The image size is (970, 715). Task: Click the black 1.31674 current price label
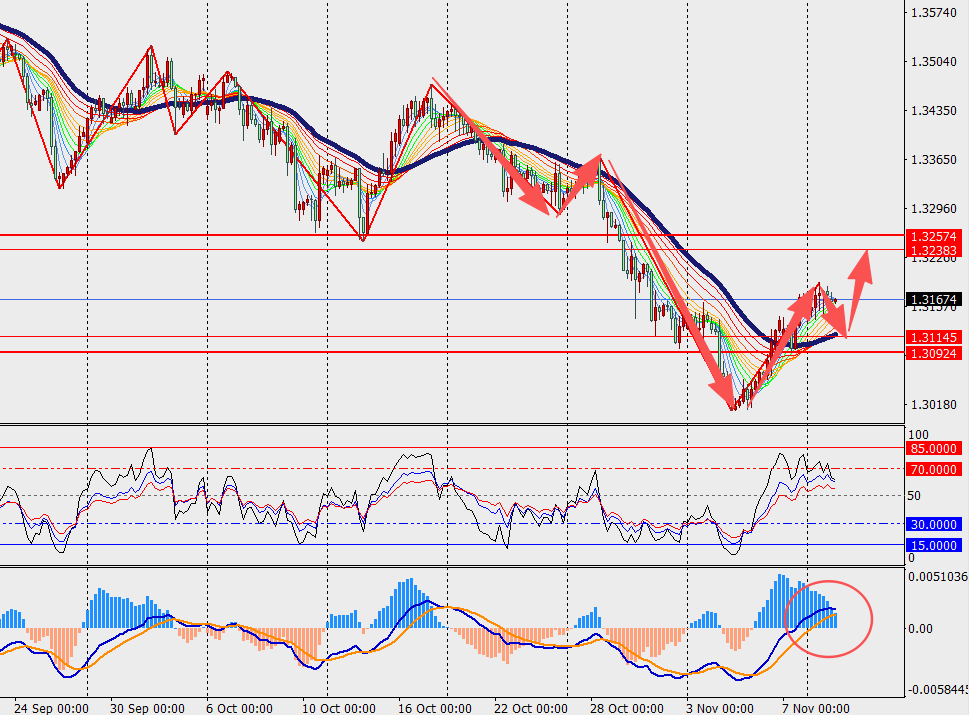point(935,299)
